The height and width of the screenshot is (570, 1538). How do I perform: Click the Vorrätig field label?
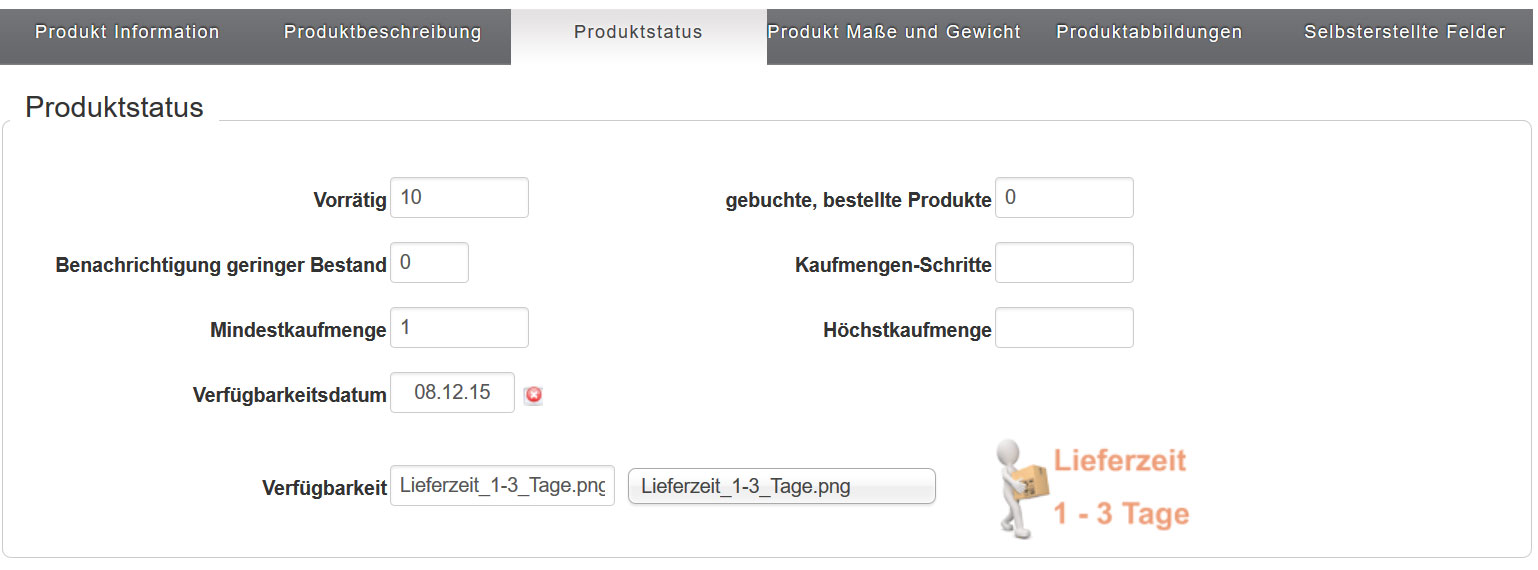[x=349, y=200]
